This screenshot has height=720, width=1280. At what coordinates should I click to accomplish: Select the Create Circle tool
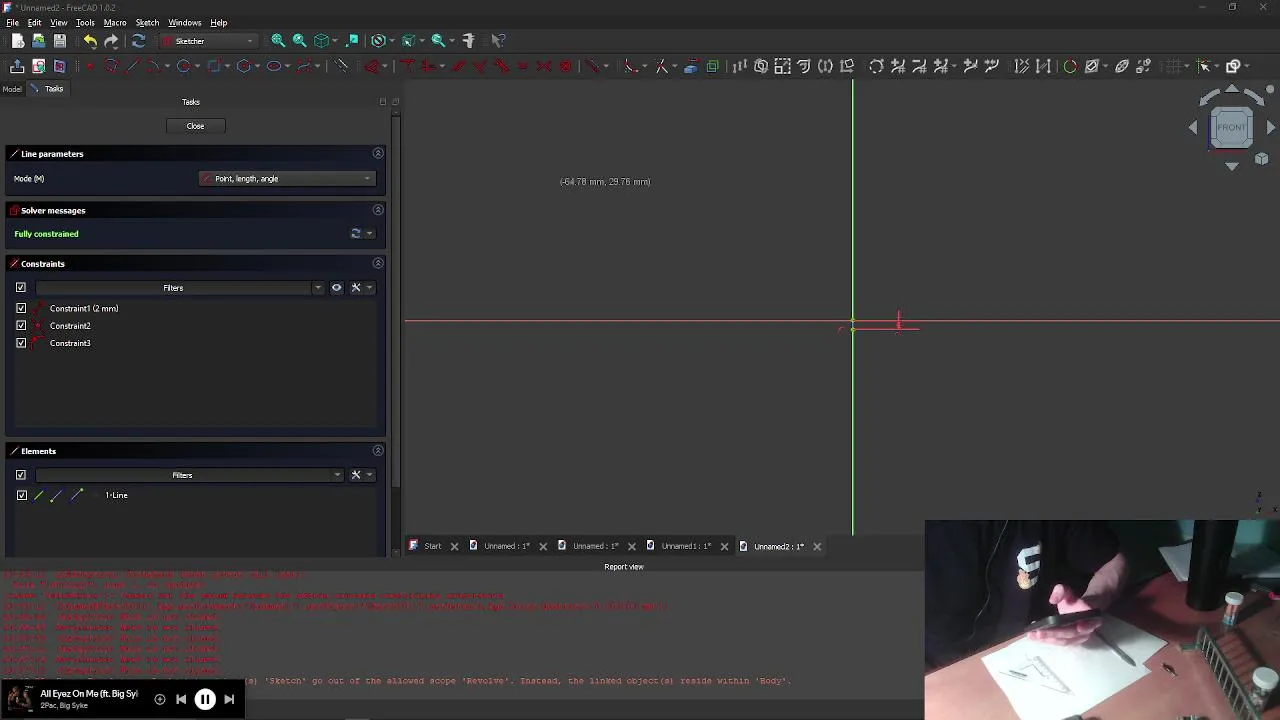tap(183, 66)
